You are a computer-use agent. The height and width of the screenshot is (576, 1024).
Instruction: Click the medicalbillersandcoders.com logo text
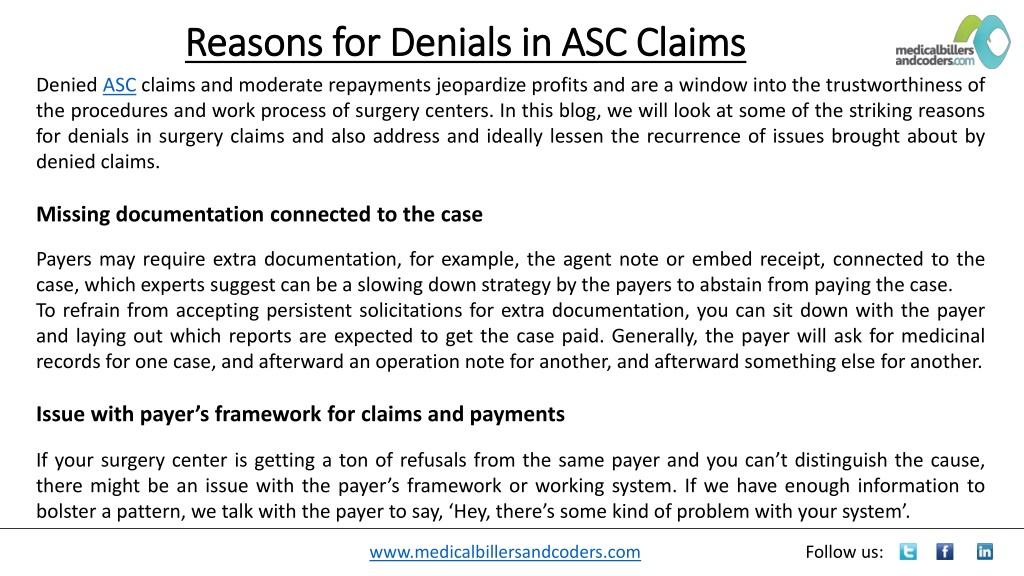935,56
